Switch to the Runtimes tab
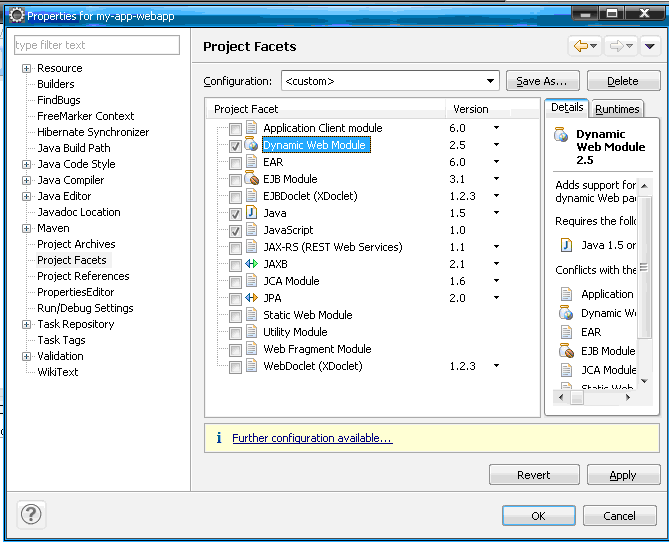This screenshot has height=542, width=669. pyautogui.click(x=617, y=109)
